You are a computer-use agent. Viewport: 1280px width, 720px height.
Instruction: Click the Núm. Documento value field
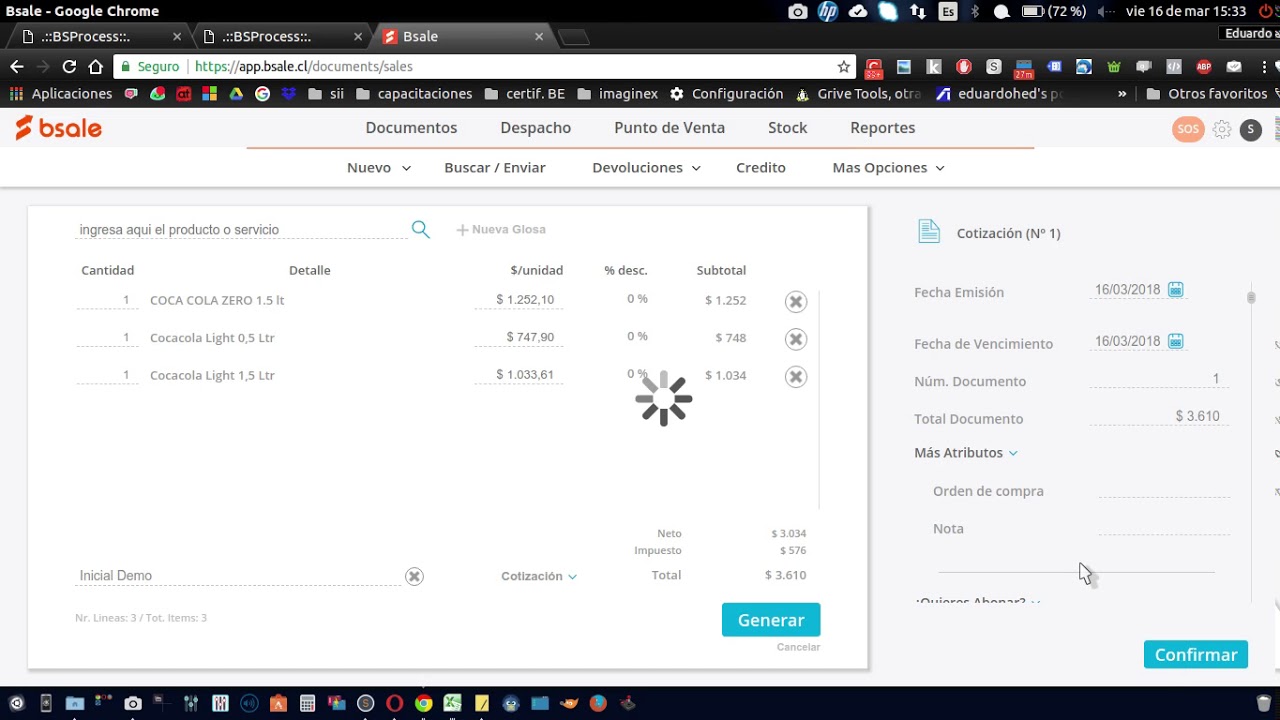coord(1159,379)
